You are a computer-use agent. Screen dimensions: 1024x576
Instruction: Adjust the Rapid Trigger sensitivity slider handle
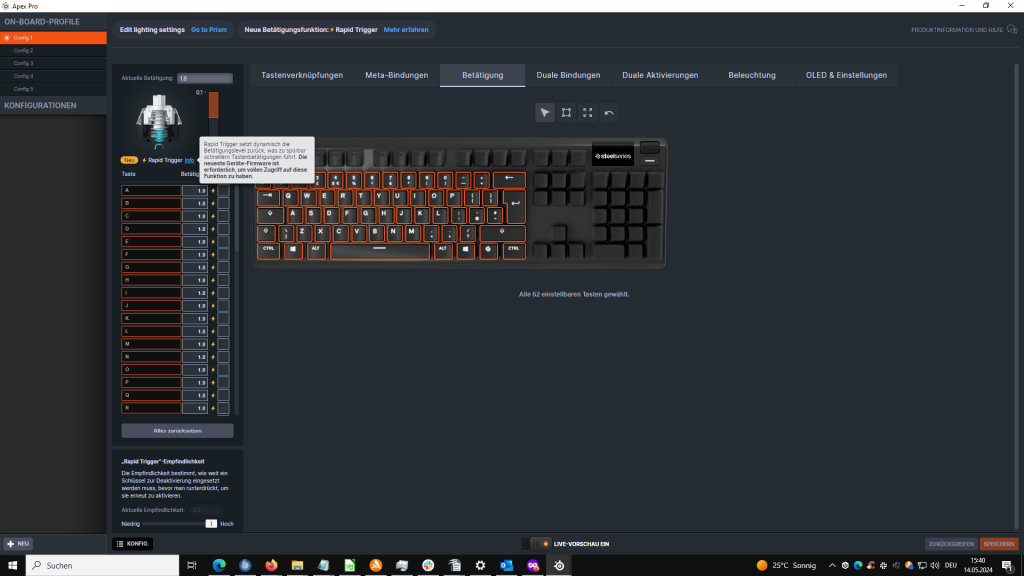(x=211, y=524)
